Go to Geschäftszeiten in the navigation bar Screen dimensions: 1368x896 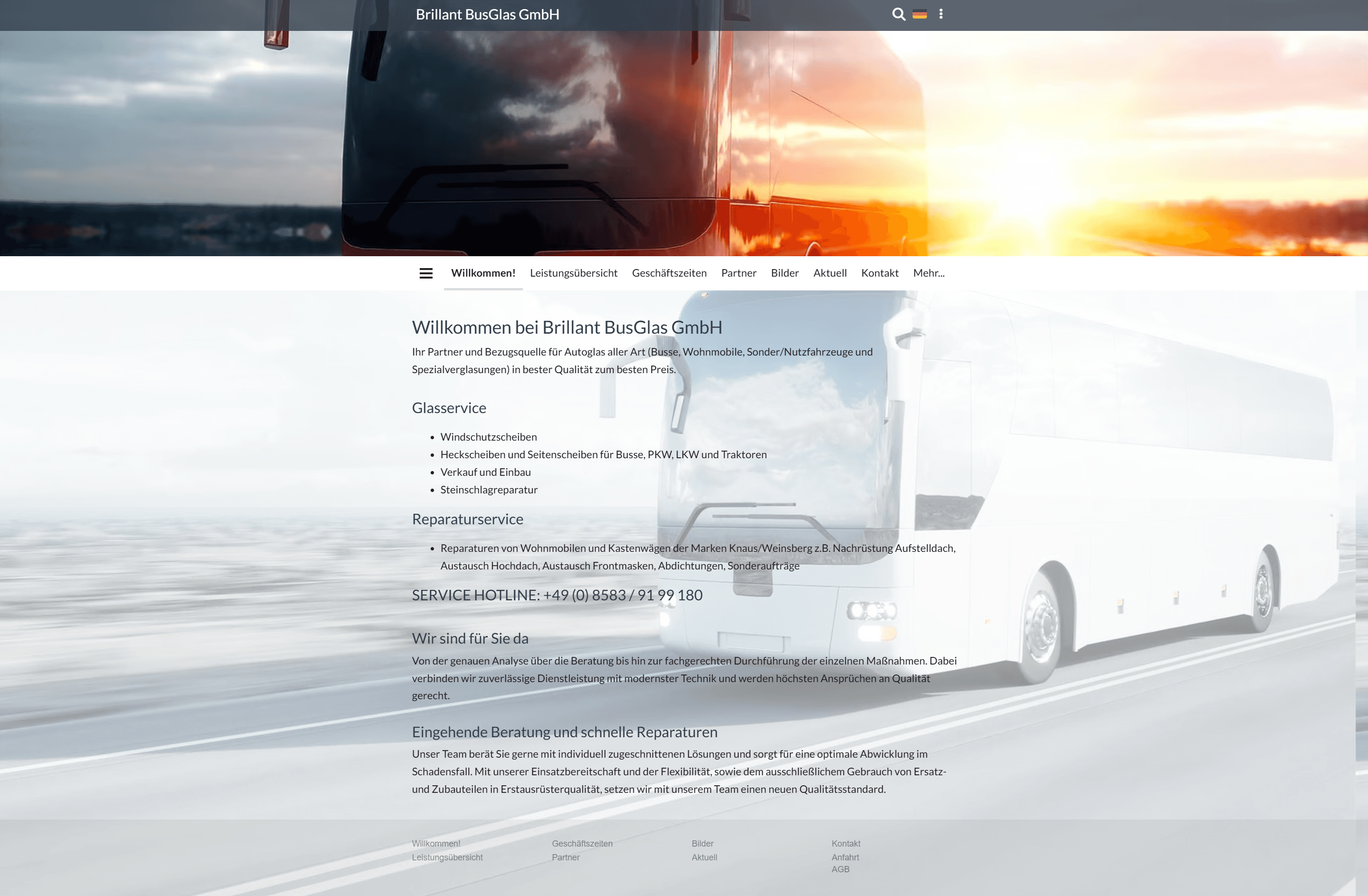[670, 273]
